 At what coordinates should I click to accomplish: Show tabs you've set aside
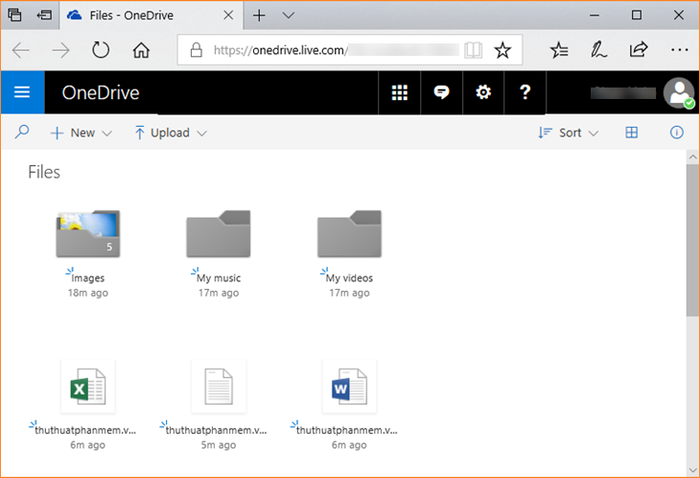14,15
